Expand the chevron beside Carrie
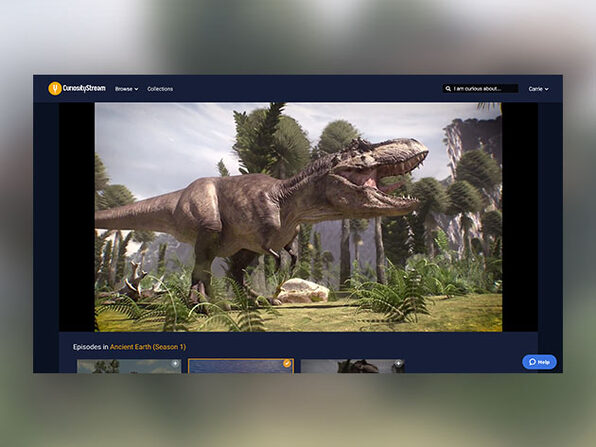Image resolution: width=596 pixels, height=447 pixels. point(547,89)
